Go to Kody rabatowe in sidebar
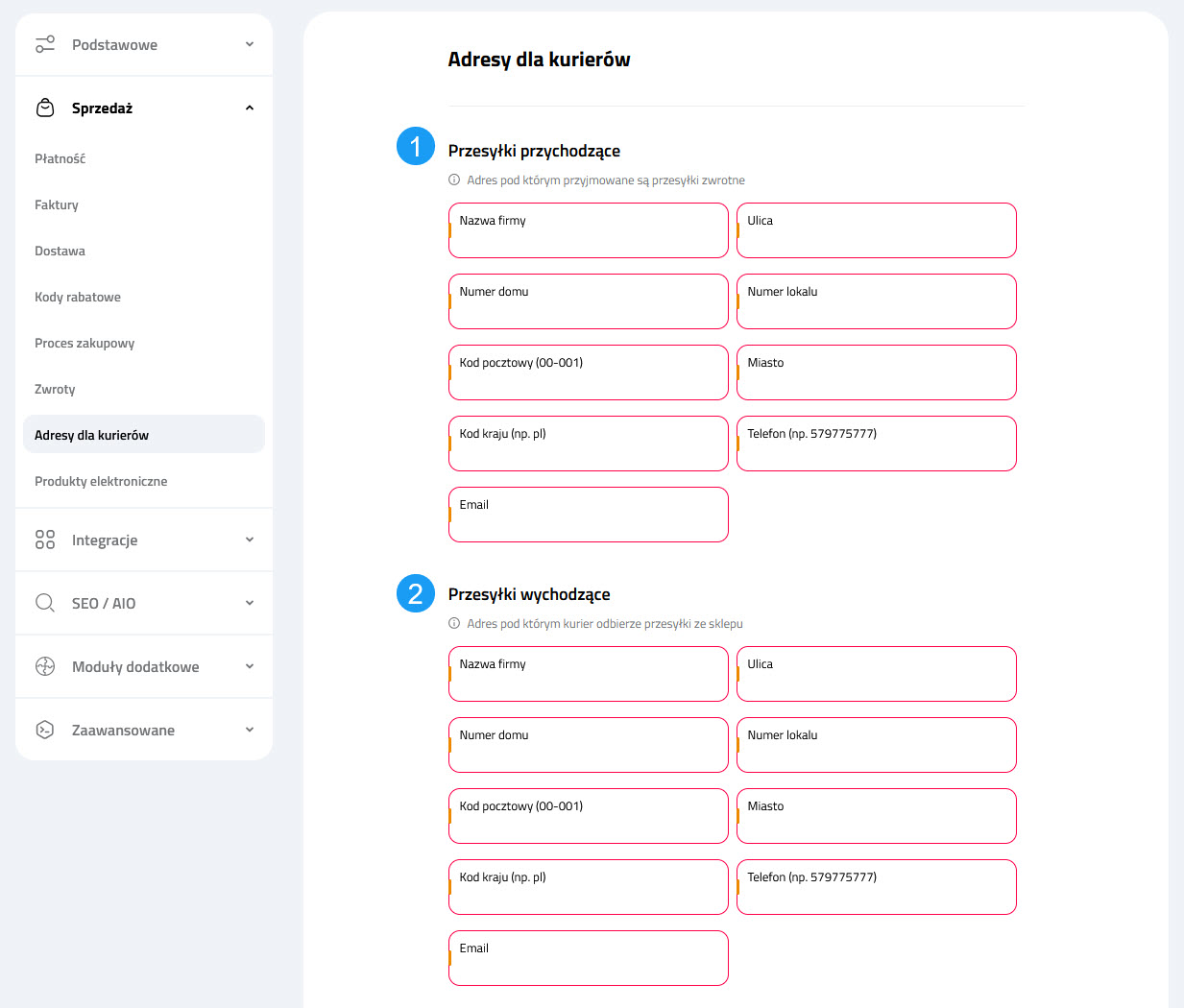Viewport: 1184px width, 1008px height. tap(78, 297)
